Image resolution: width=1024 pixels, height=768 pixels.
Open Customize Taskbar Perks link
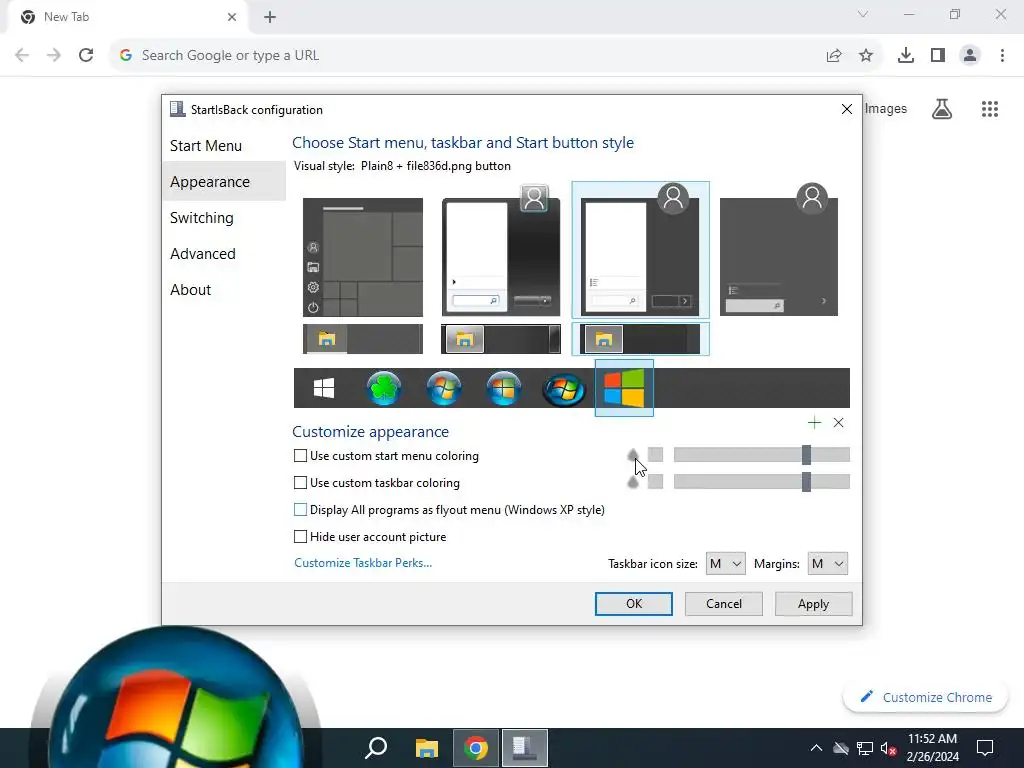click(x=363, y=563)
